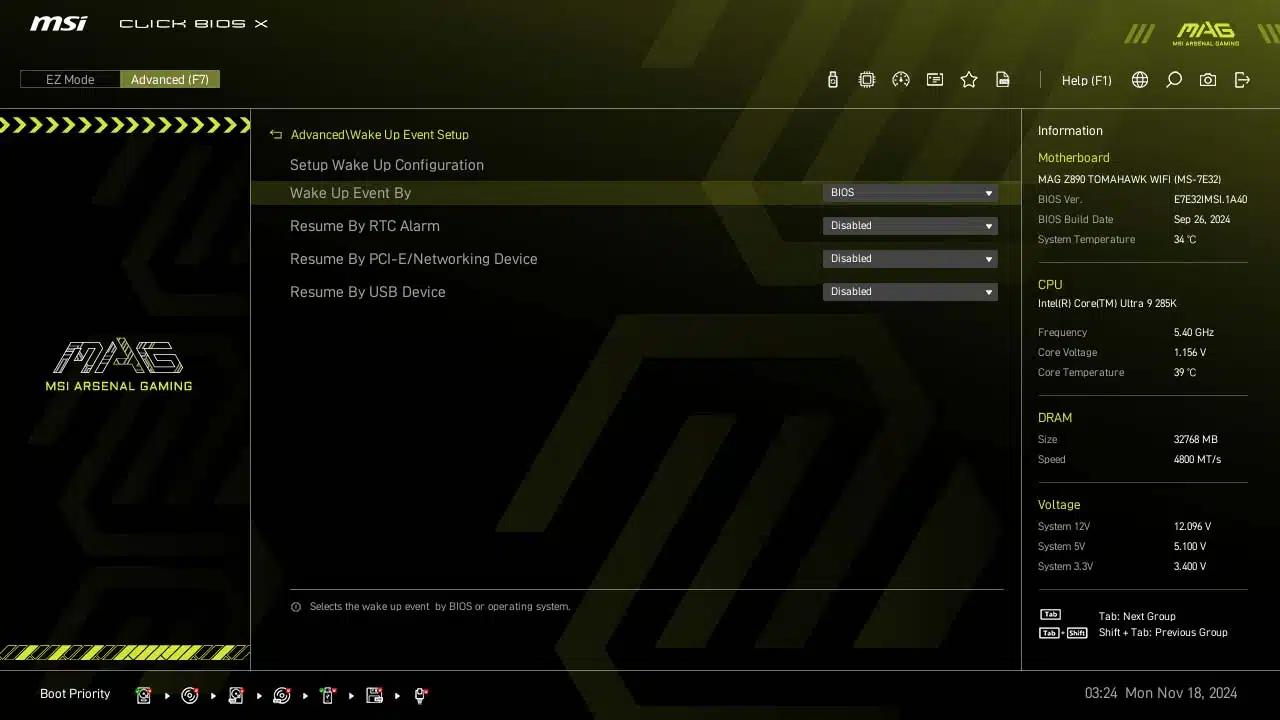Select the Resume By RTC Alarm label
Viewport: 1280px width, 720px height.
[365, 226]
